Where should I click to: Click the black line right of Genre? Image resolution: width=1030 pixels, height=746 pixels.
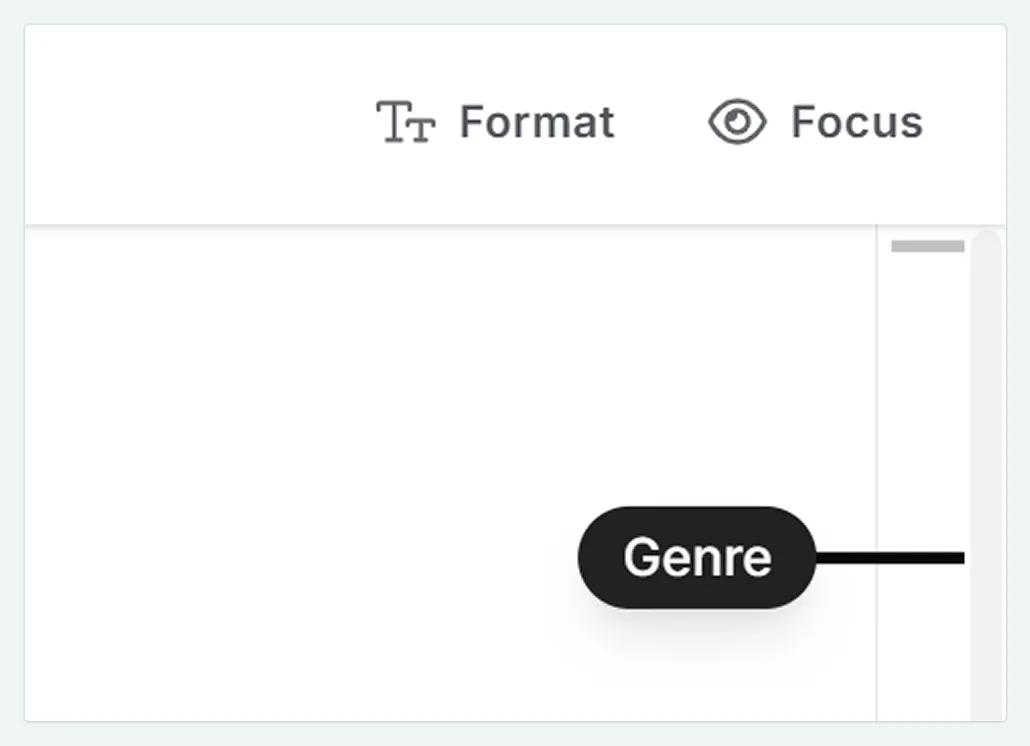click(x=890, y=558)
